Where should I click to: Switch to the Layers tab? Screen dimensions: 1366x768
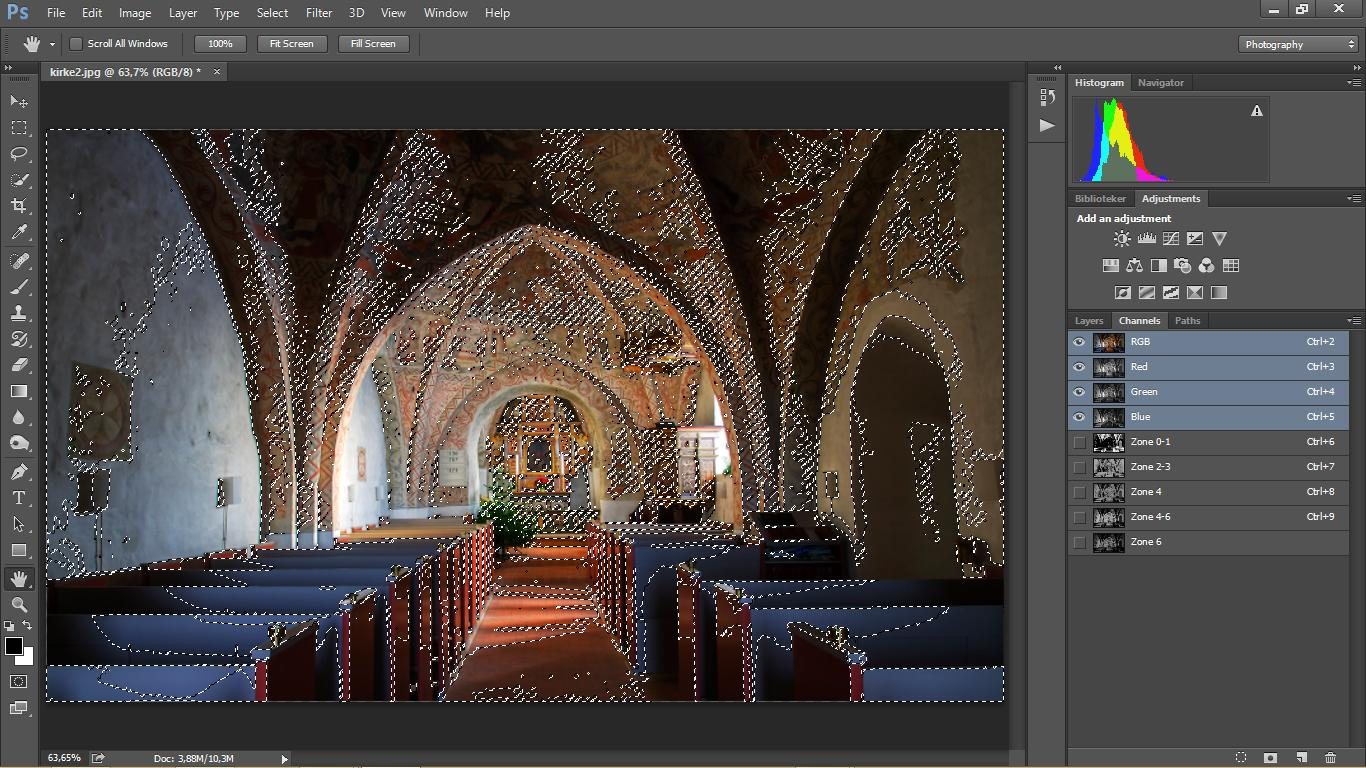[x=1089, y=321]
